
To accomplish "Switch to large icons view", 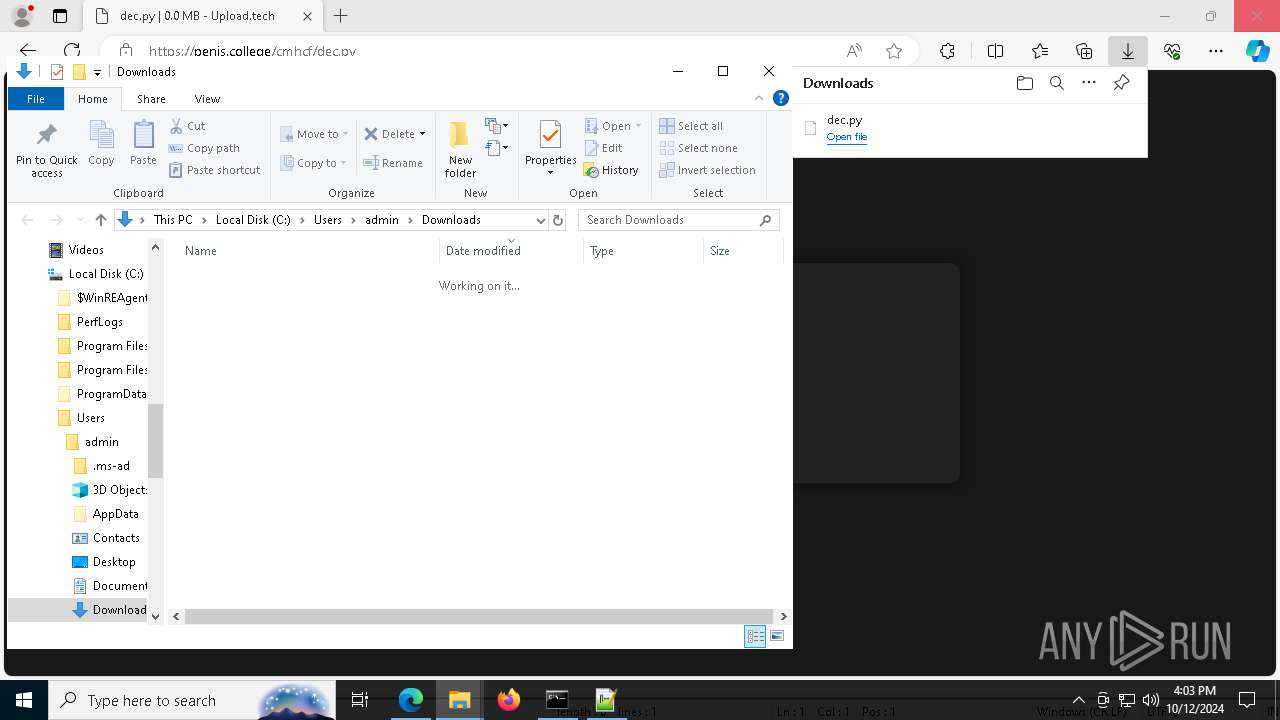I will pos(777,636).
